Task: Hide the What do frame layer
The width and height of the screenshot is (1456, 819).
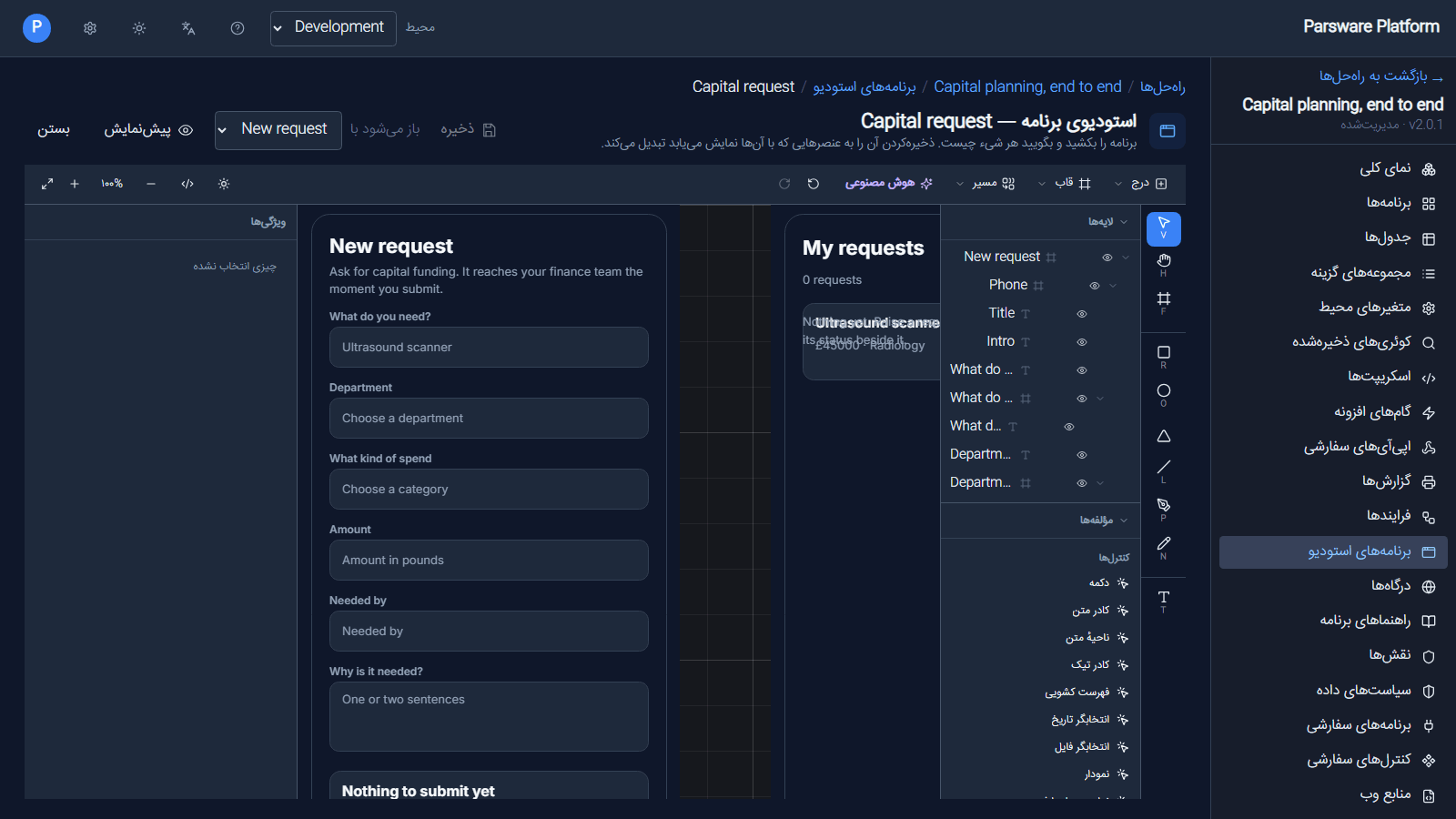Action: point(1082,399)
